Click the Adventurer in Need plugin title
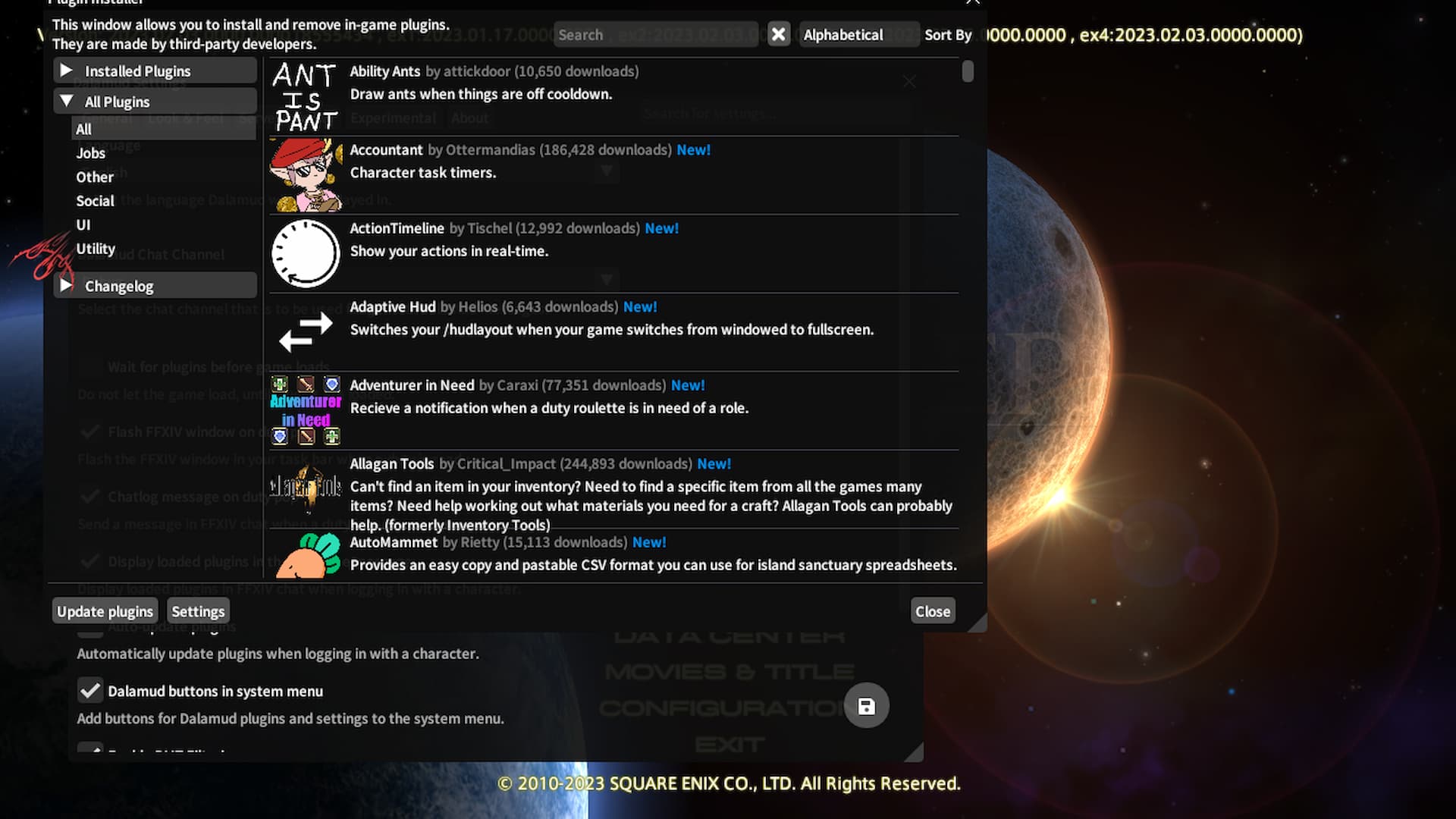The image size is (1456, 819). (412, 385)
